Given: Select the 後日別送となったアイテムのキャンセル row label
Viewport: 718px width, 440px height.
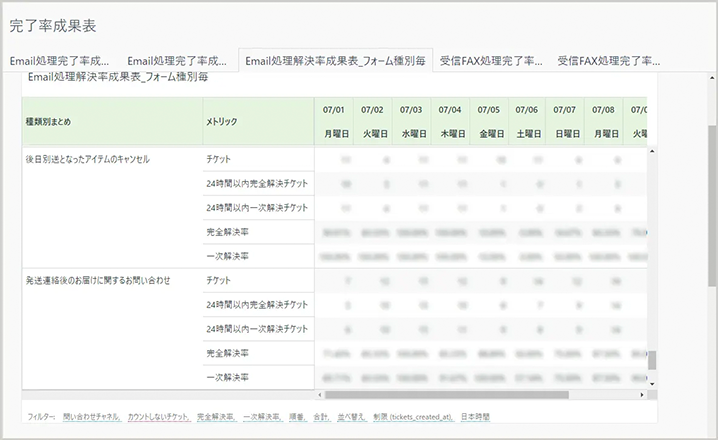Looking at the screenshot, I should [x=87, y=160].
